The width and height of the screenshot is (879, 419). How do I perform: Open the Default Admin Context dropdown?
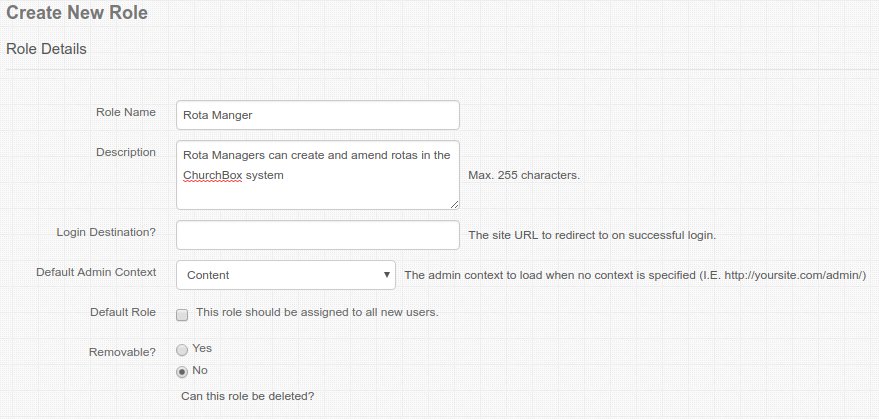click(x=286, y=275)
